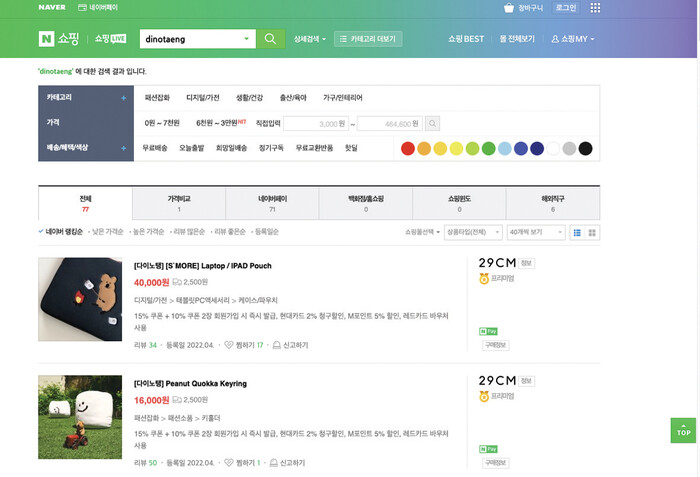The height and width of the screenshot is (477, 700).
Task: Select the 가격비교 tab
Action: (179, 204)
